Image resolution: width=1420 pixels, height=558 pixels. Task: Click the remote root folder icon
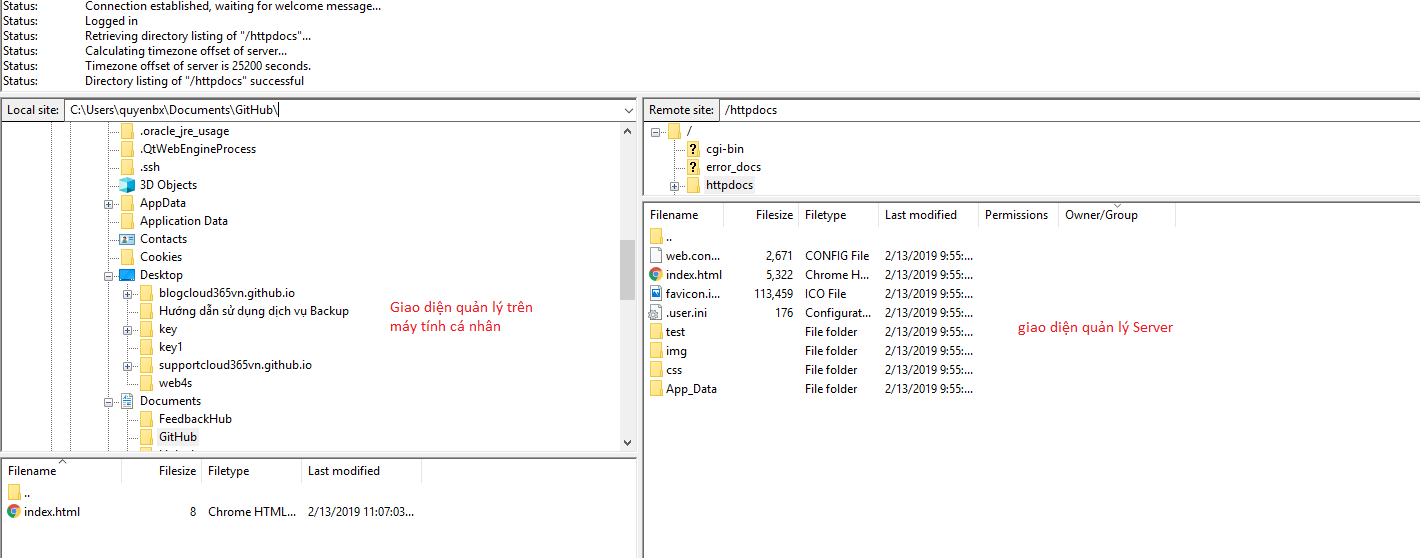pyautogui.click(x=674, y=131)
